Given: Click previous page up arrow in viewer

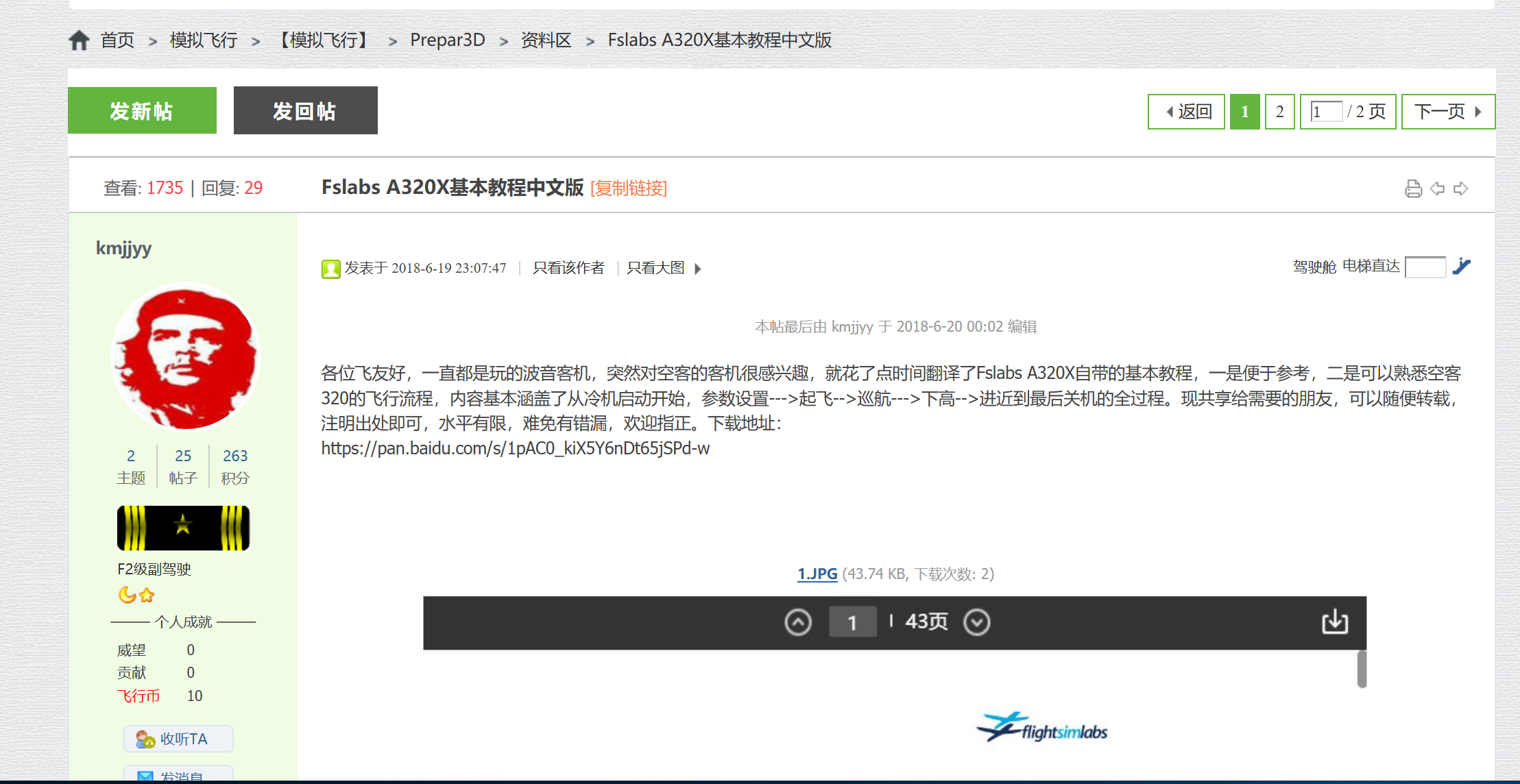Looking at the screenshot, I should (798, 622).
